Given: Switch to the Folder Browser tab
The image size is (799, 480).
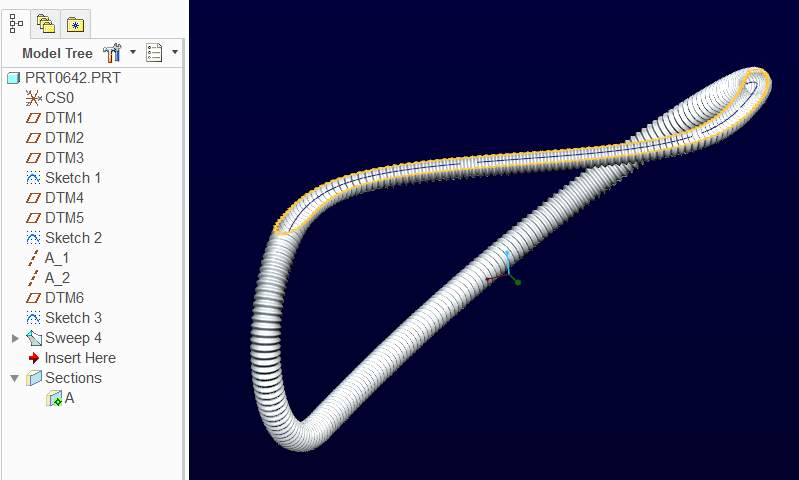Looking at the screenshot, I should point(46,24).
